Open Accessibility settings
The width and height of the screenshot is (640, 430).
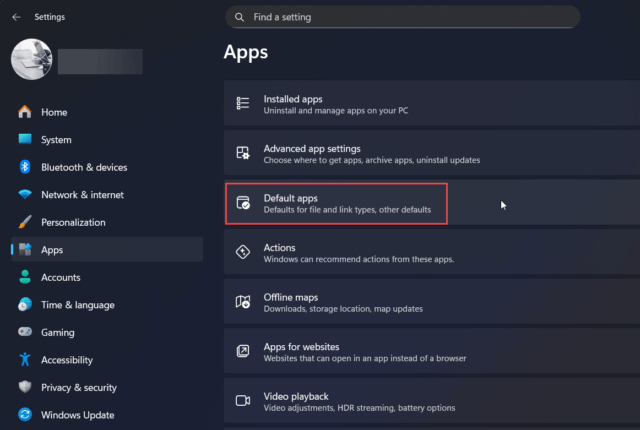[x=107, y=360]
